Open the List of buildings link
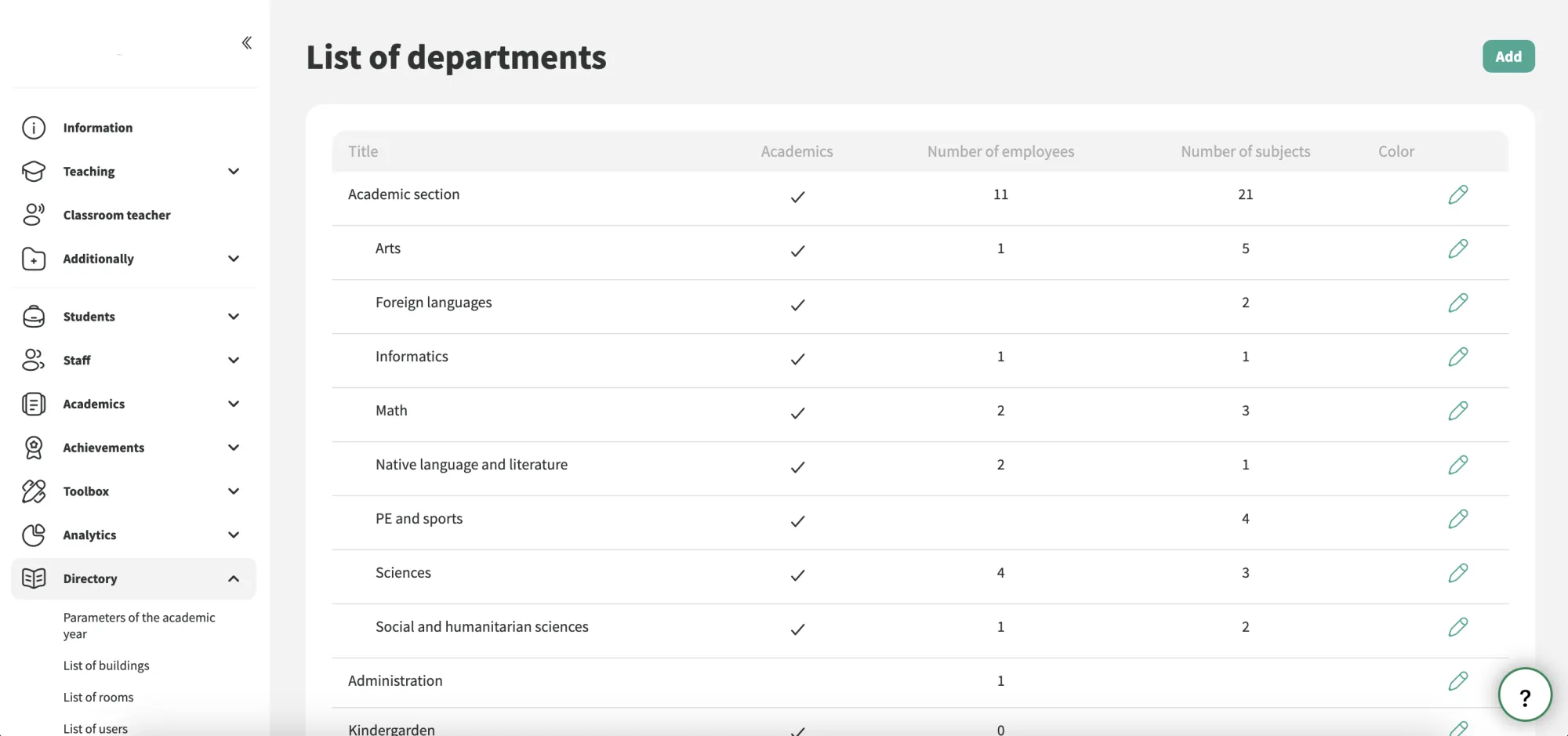Viewport: 1568px width, 736px height. pos(106,665)
